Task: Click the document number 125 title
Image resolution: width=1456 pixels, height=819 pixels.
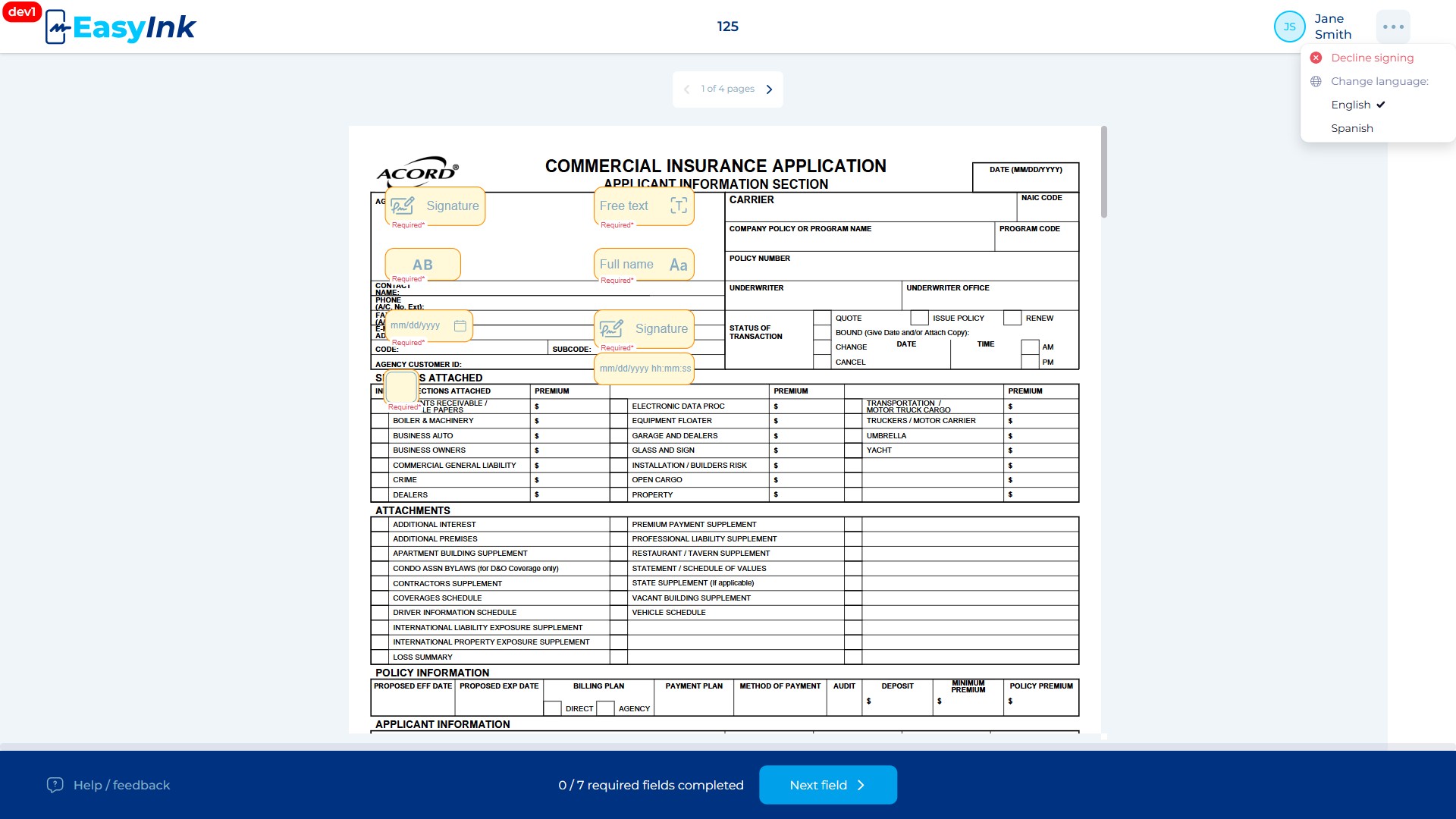Action: click(x=728, y=27)
